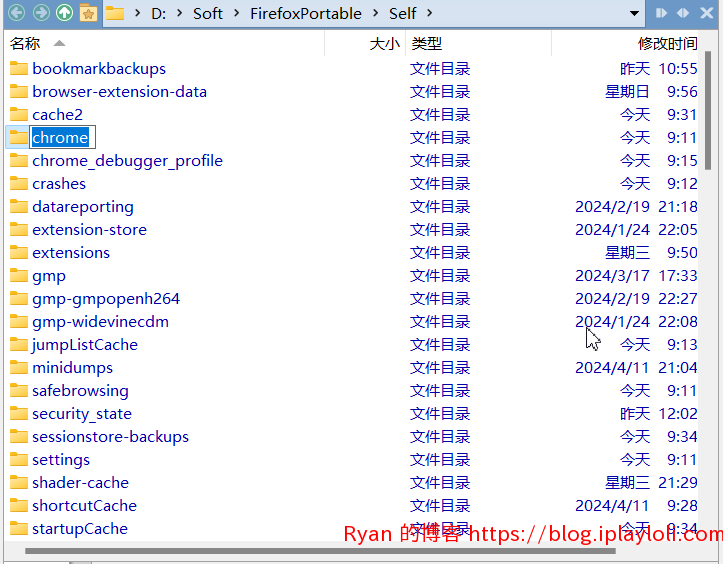This screenshot has width=723, height=564.
Task: Select the security_state folder icon
Action: [19, 413]
